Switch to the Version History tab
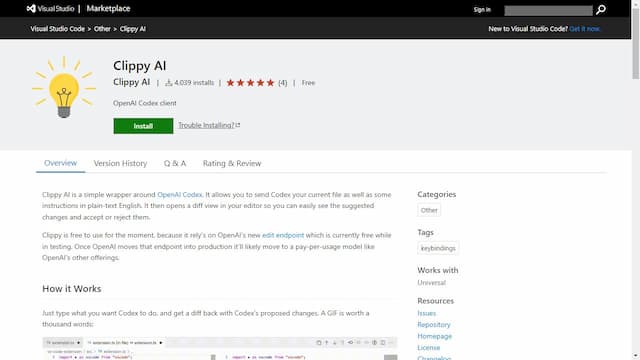The image size is (640, 360). (120, 163)
